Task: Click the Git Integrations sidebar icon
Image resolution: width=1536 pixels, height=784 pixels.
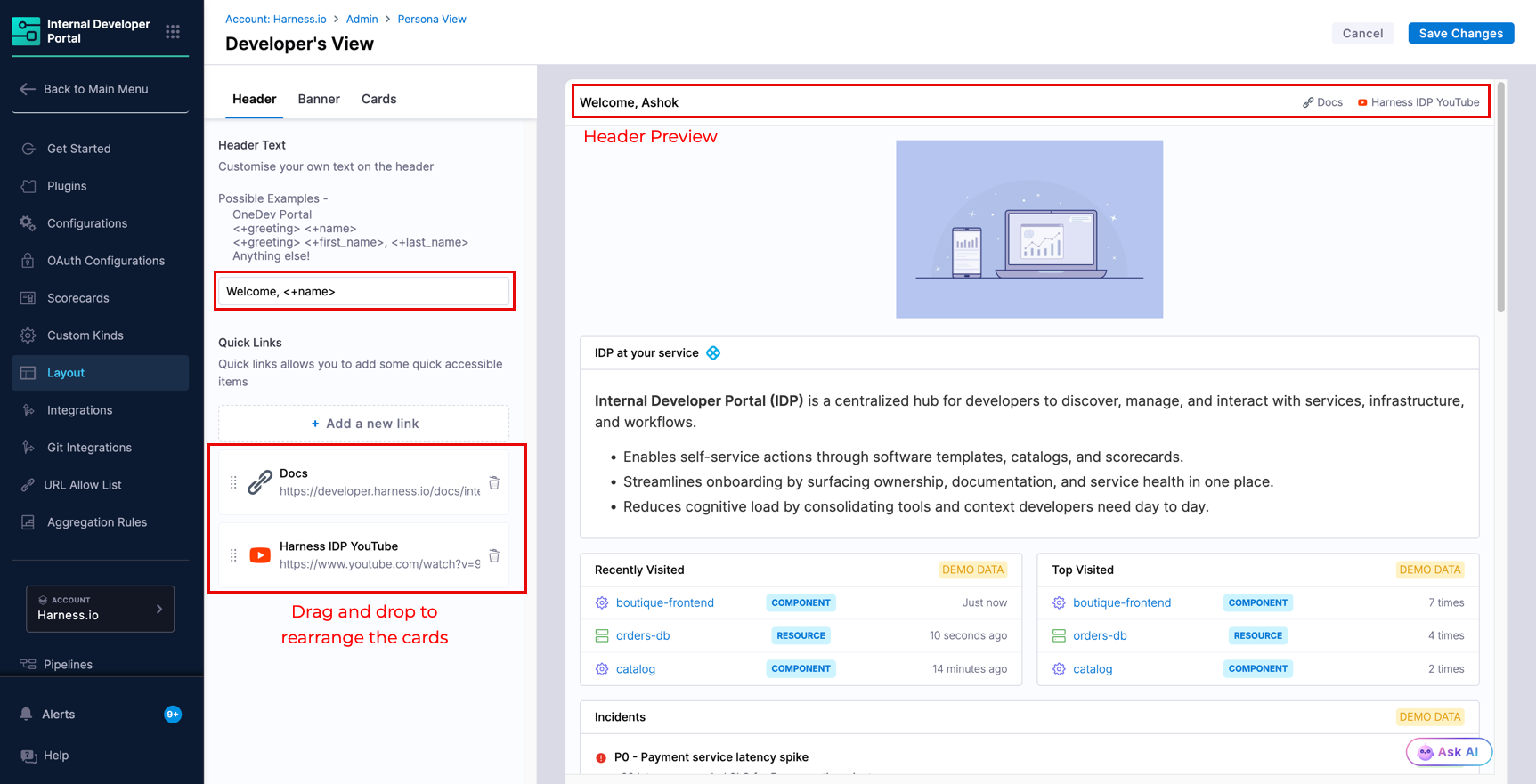Action: (x=28, y=448)
